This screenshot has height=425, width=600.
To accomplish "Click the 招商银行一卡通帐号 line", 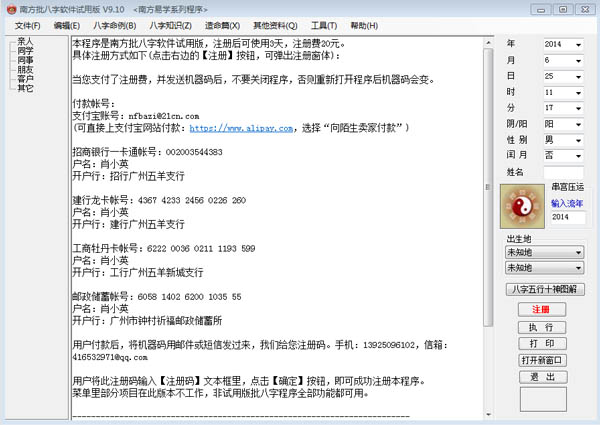I will [x=147, y=152].
